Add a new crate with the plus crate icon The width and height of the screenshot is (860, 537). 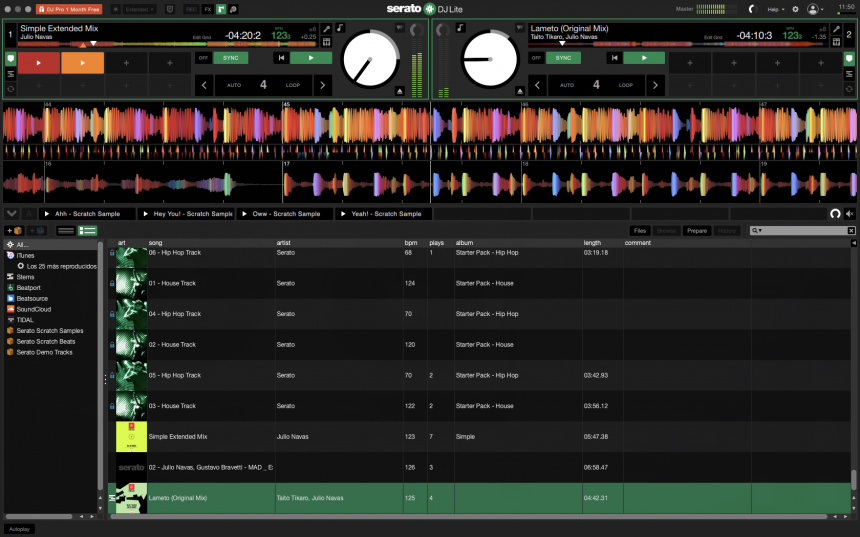click(14, 231)
